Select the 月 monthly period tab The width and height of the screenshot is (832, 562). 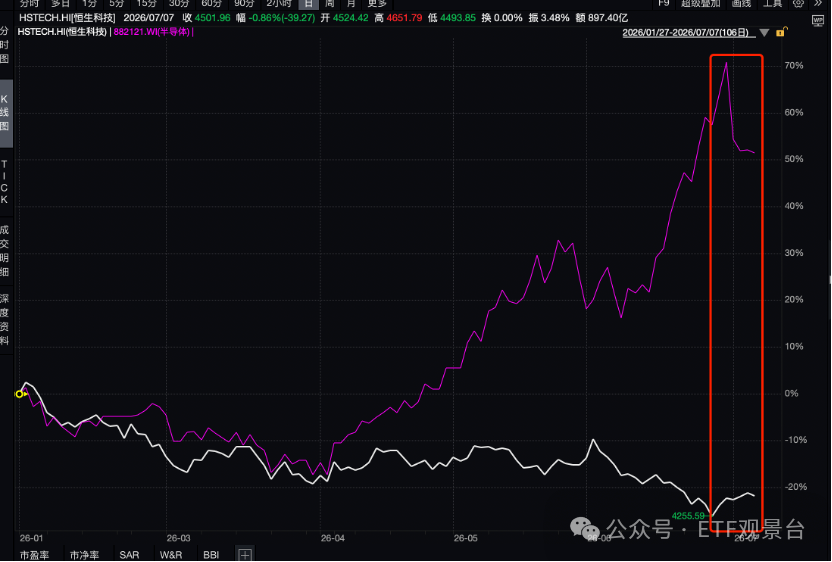(x=351, y=4)
